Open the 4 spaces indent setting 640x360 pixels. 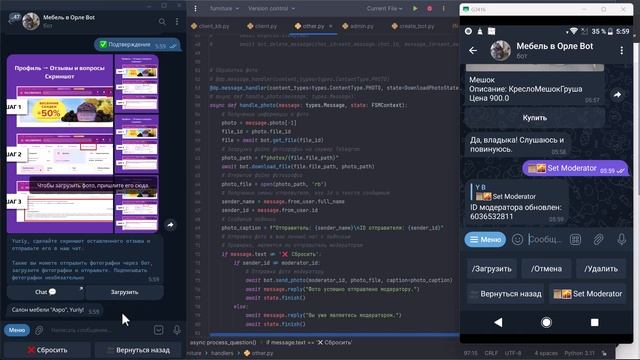(x=546, y=353)
